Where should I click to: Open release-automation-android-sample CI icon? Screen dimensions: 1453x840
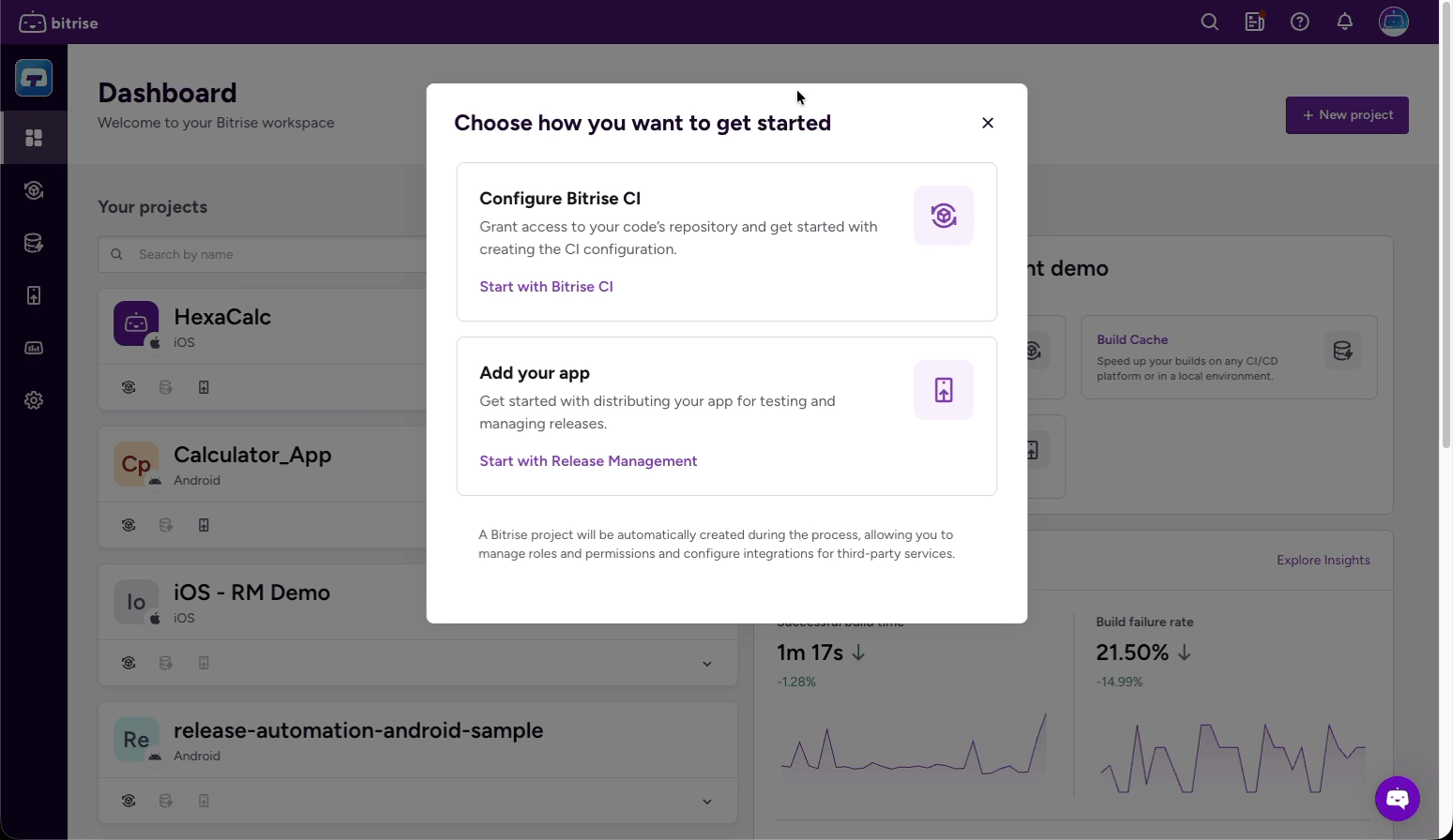tap(129, 801)
